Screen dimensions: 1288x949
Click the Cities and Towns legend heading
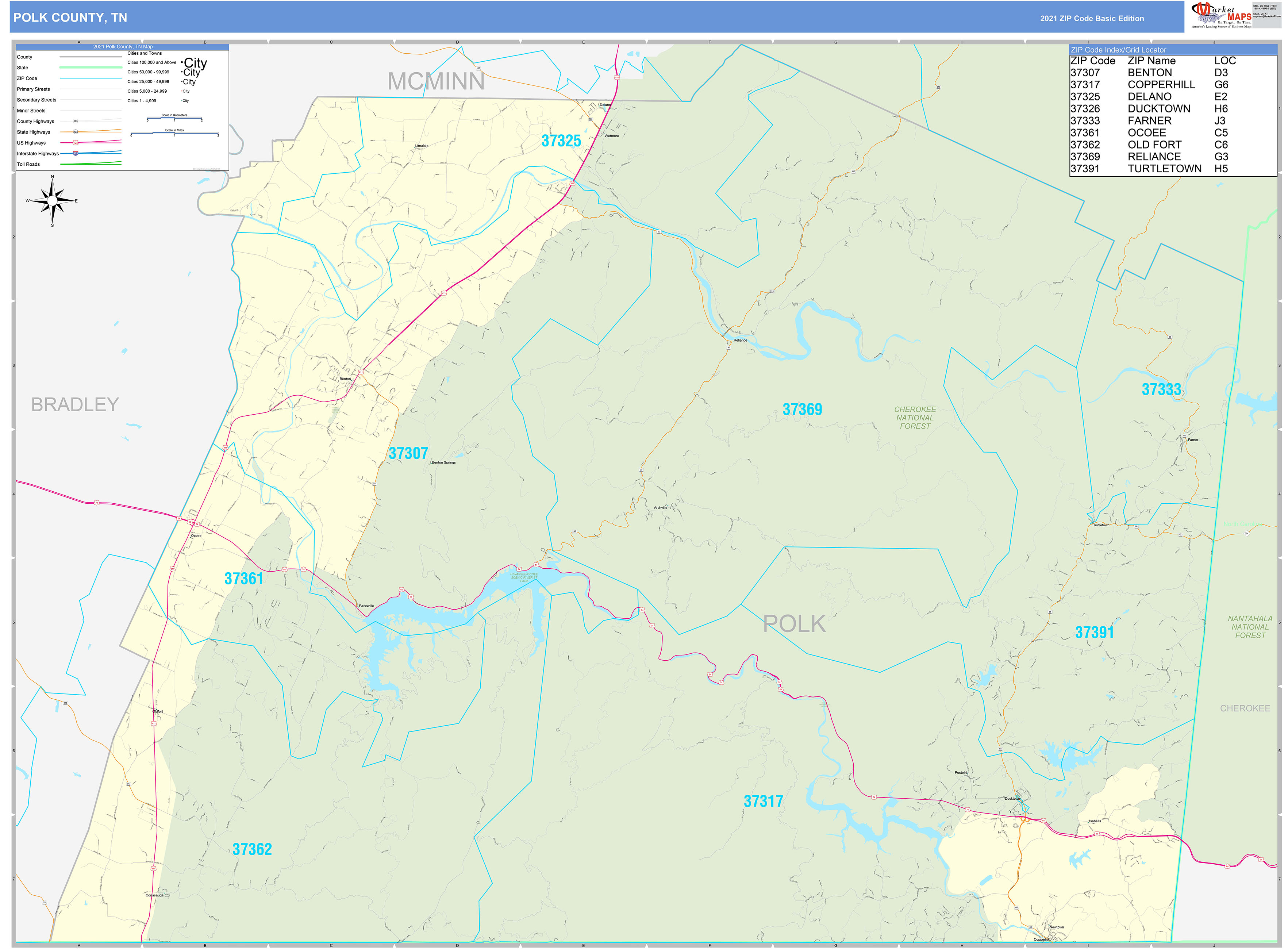(x=145, y=53)
